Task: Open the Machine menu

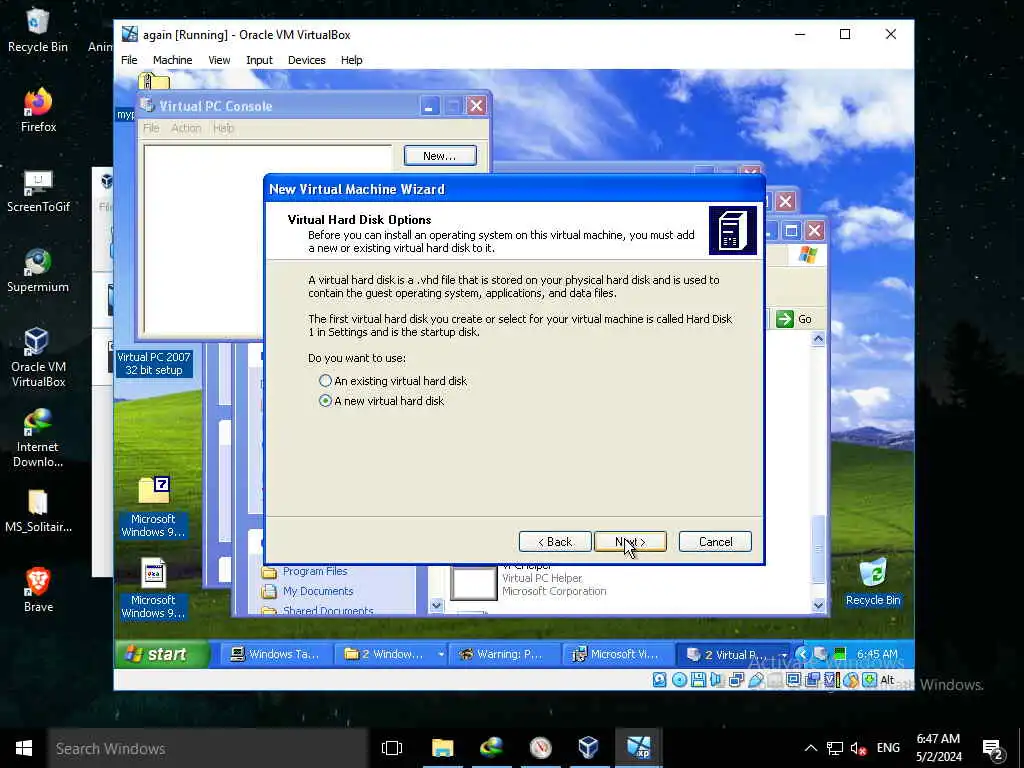Action: 172,60
